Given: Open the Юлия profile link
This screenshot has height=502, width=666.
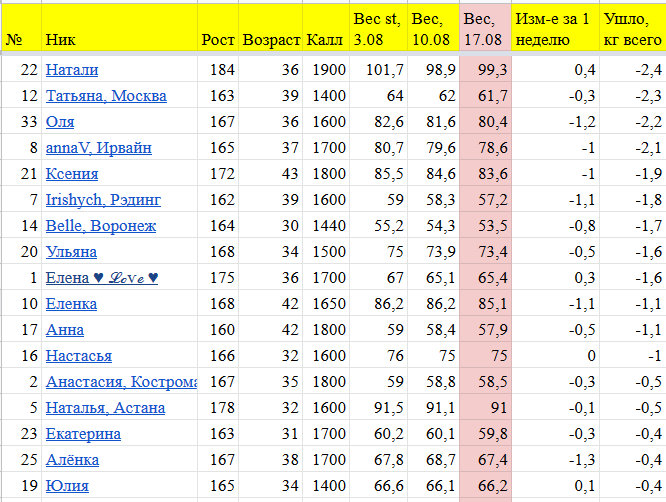Looking at the screenshot, I should point(67,486).
